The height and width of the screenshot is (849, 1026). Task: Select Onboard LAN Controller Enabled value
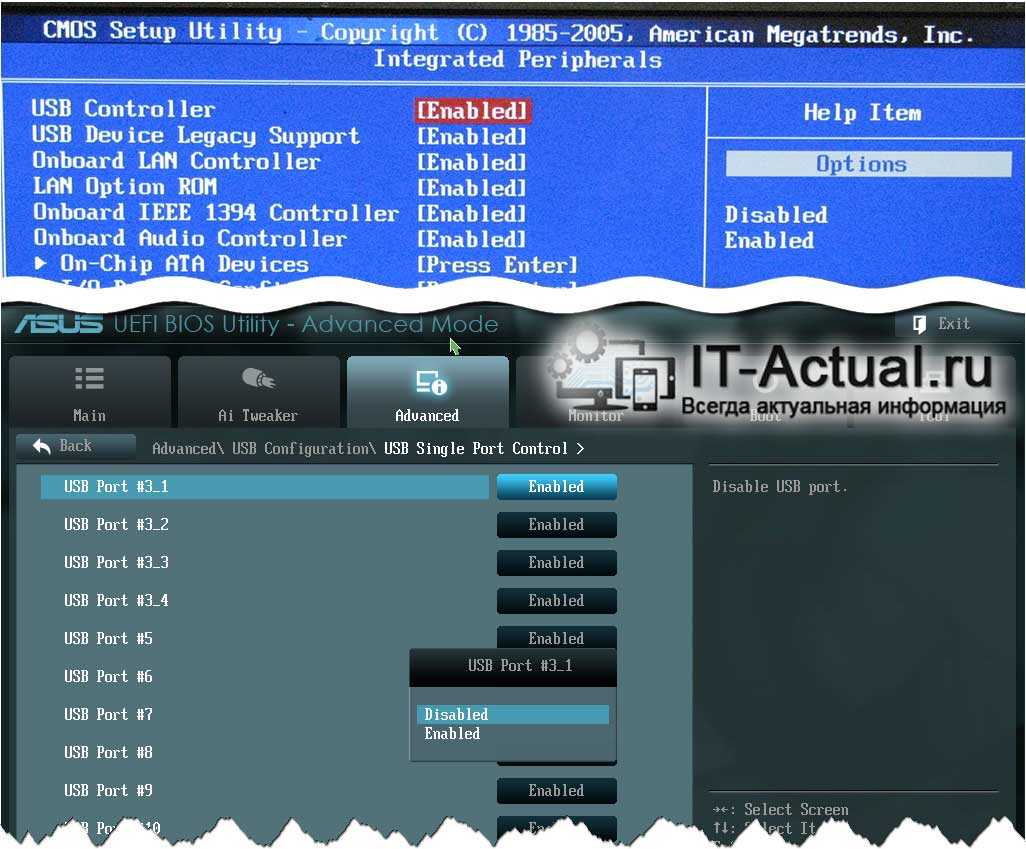click(472, 162)
